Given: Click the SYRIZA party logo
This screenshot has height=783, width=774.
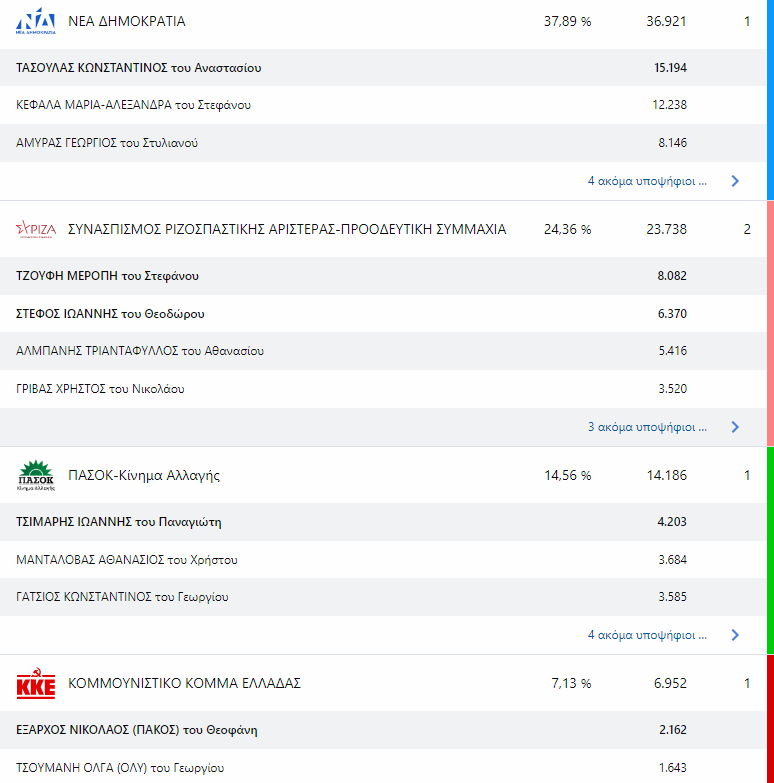Looking at the screenshot, I should 35,229.
